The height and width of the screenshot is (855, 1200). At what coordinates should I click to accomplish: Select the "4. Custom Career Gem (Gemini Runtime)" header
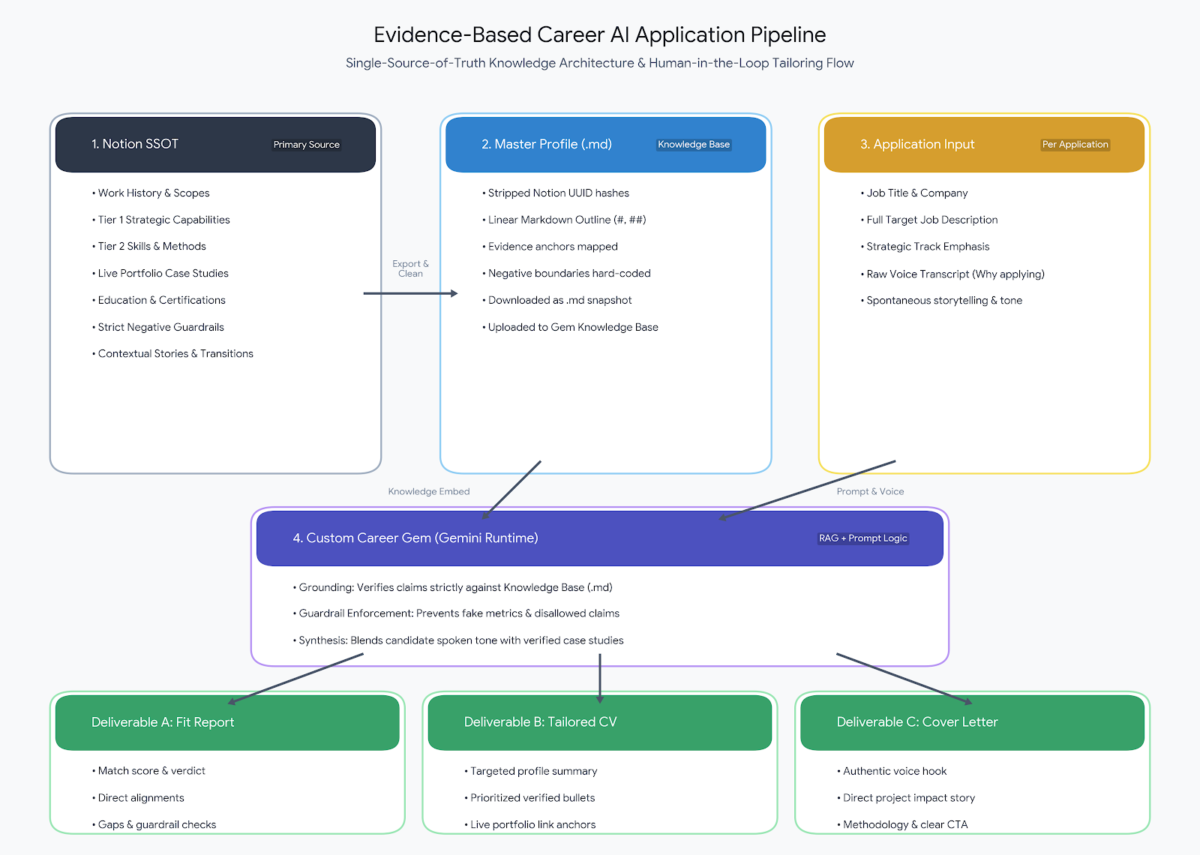tap(600, 538)
